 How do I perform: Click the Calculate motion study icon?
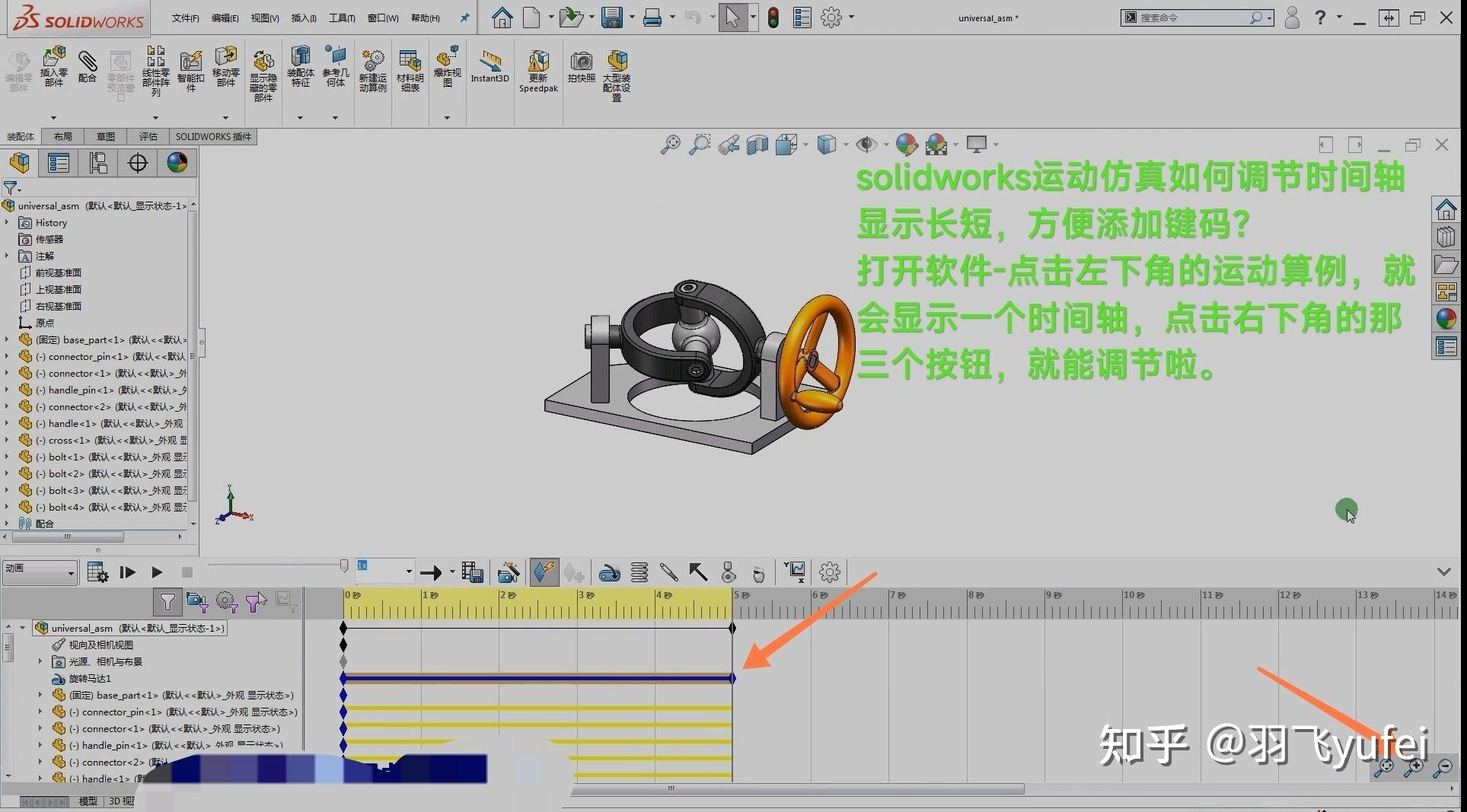coord(97,572)
